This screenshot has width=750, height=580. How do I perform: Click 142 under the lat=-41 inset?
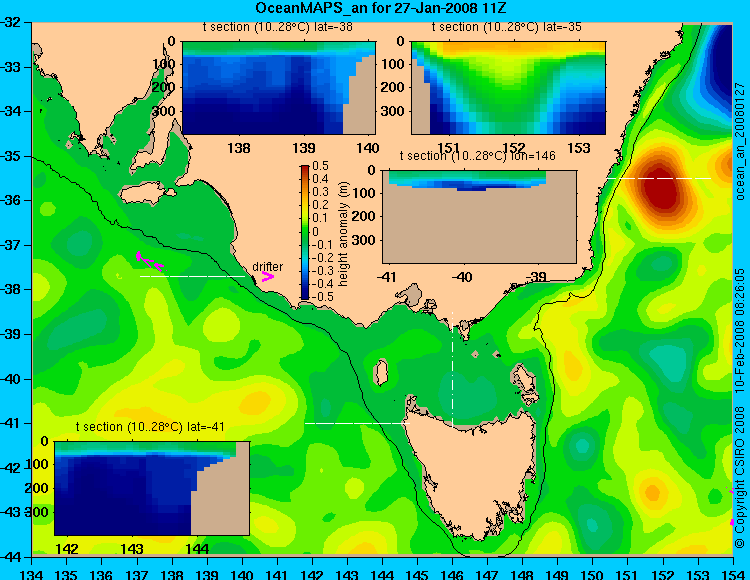click(x=66, y=549)
